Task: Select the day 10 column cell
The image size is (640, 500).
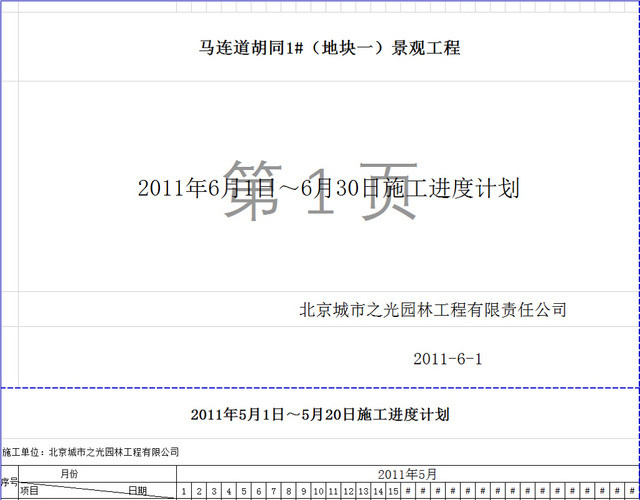Action: [318, 491]
